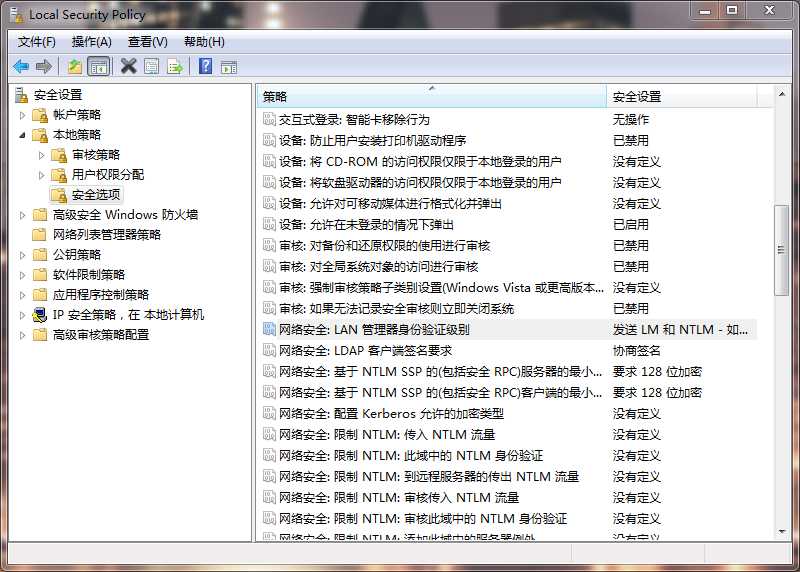
Task: Click 无操作 setting value
Action: (631, 119)
